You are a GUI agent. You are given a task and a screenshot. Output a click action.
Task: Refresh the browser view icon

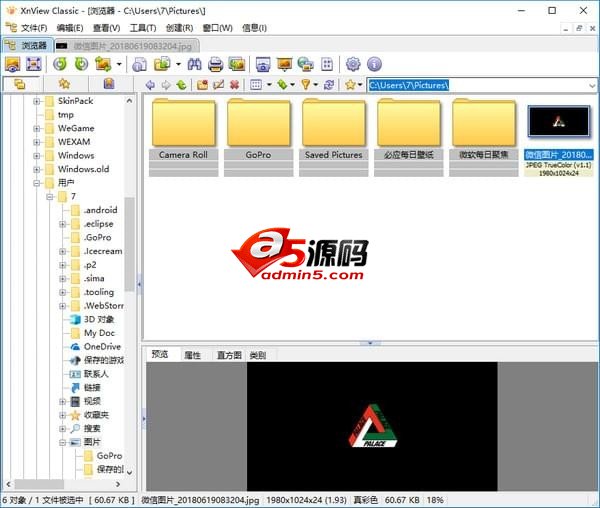[329, 85]
